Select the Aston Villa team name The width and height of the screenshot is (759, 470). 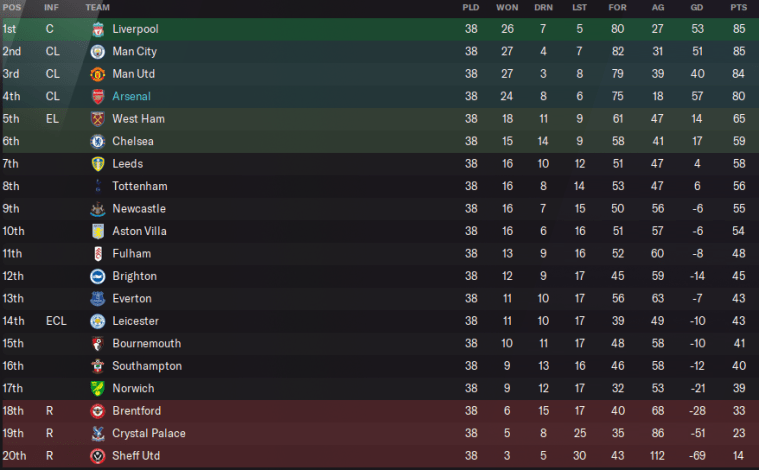click(x=139, y=231)
